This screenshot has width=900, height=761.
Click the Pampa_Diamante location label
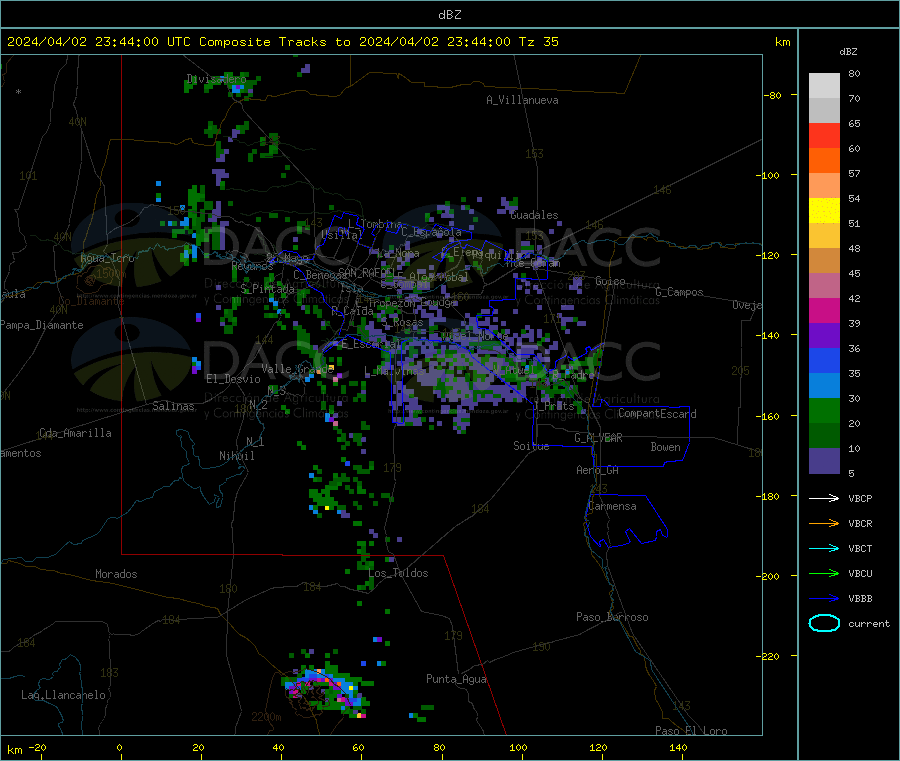[41, 325]
